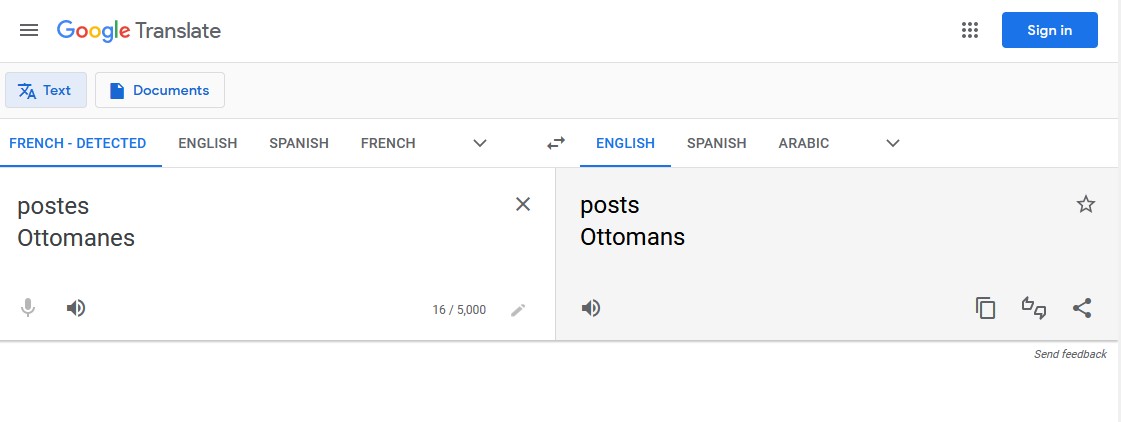
Task: Copy the translation to clipboard
Action: (986, 308)
